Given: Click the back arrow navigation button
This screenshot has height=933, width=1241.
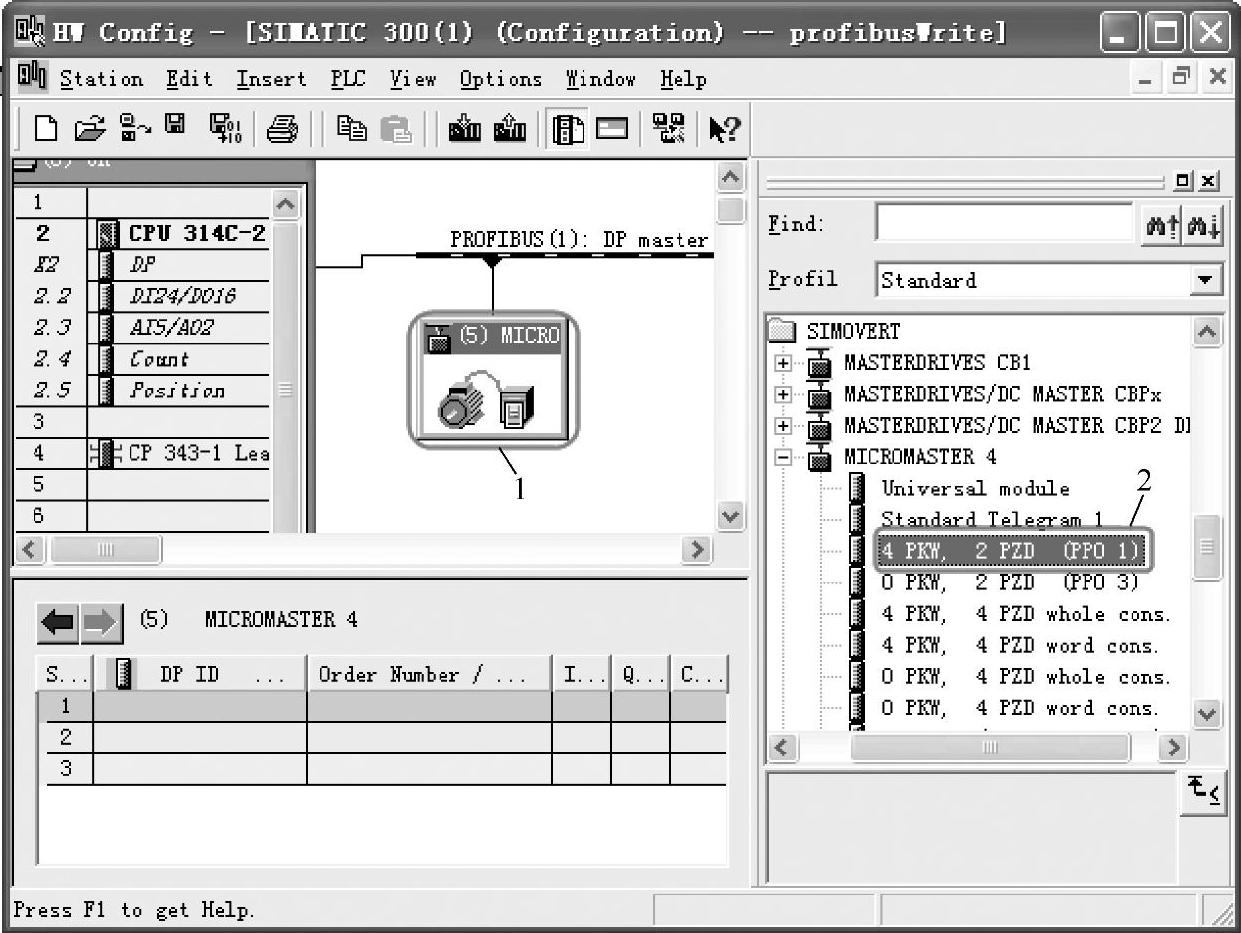Looking at the screenshot, I should point(58,621).
